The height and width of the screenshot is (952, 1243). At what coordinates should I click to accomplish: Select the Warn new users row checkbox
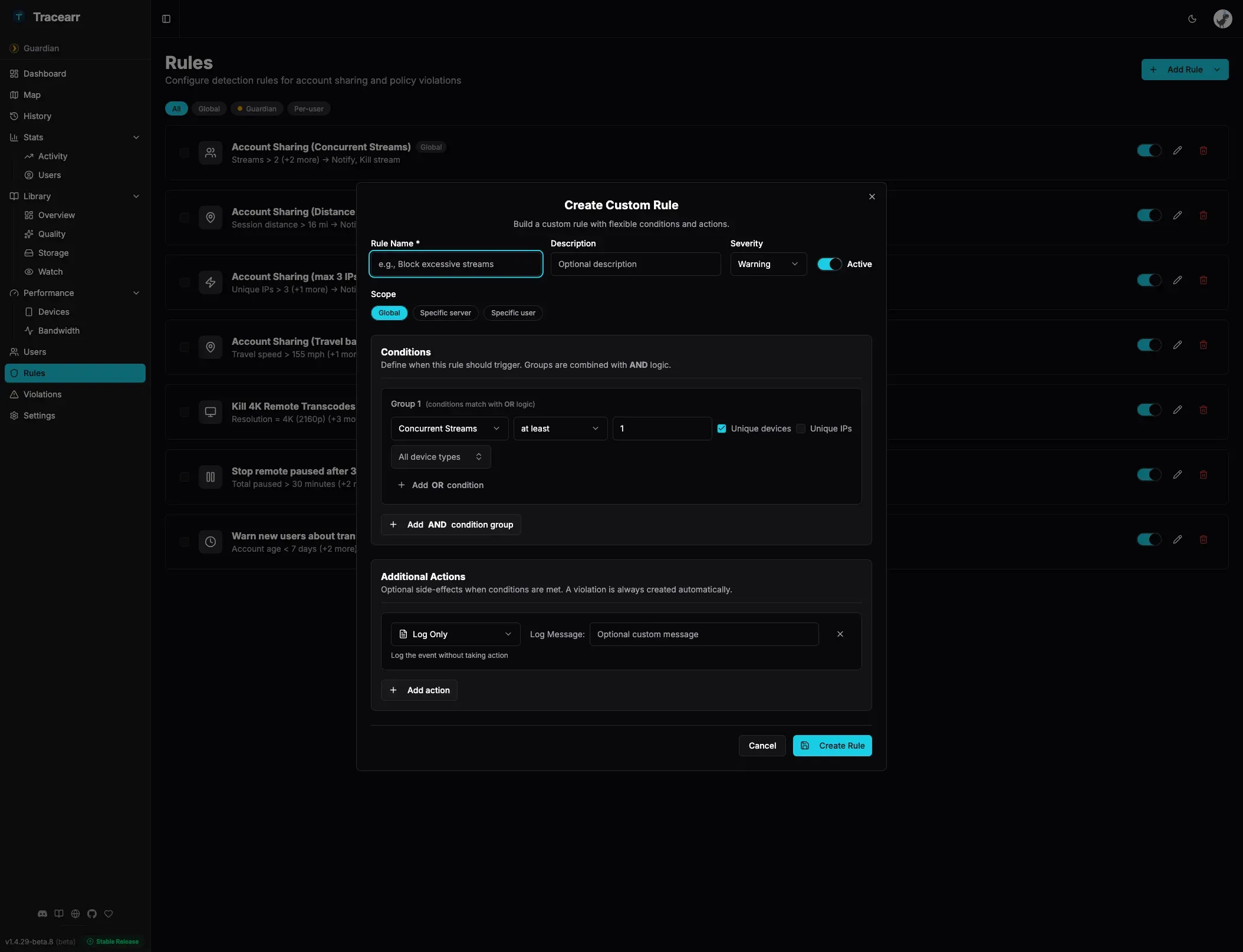coord(185,542)
